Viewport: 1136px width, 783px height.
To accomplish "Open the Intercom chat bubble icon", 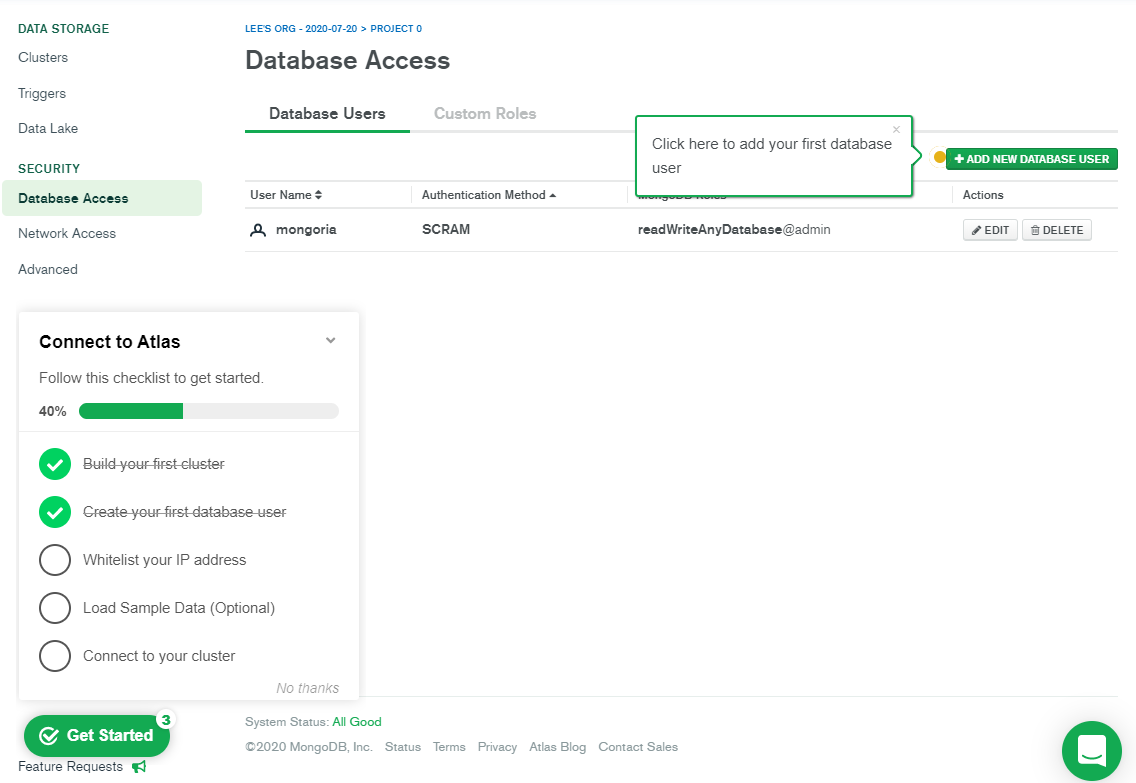I will [x=1092, y=750].
